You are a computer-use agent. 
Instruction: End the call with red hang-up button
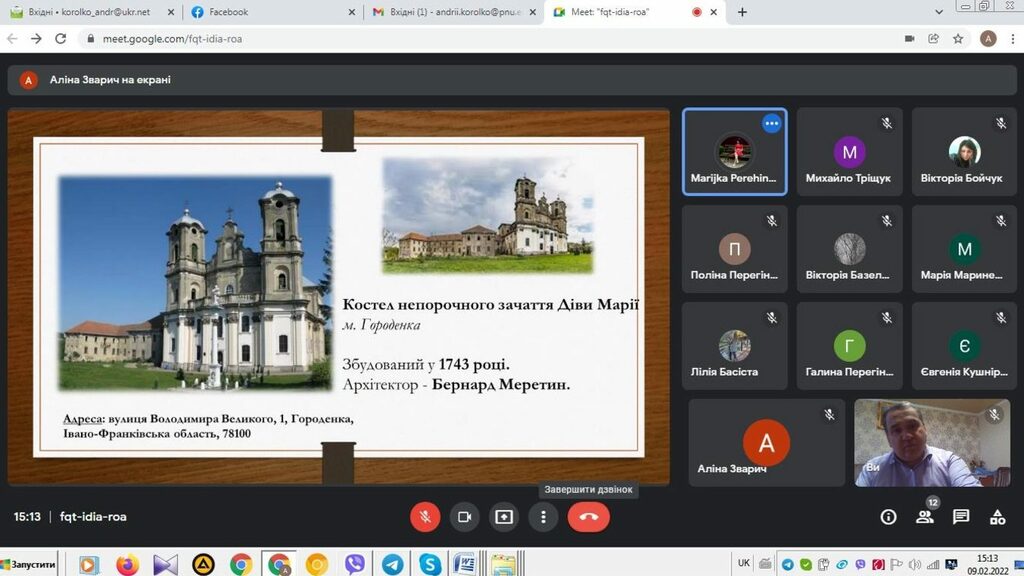[x=588, y=517]
